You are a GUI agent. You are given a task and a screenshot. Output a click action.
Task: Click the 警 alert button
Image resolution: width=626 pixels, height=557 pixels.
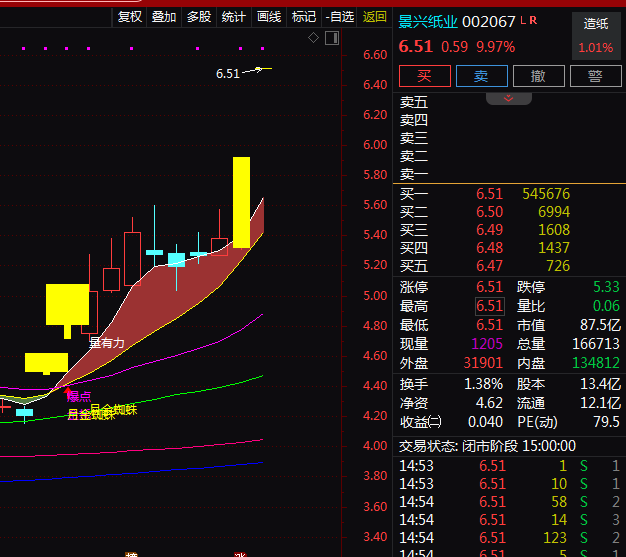tap(596, 76)
